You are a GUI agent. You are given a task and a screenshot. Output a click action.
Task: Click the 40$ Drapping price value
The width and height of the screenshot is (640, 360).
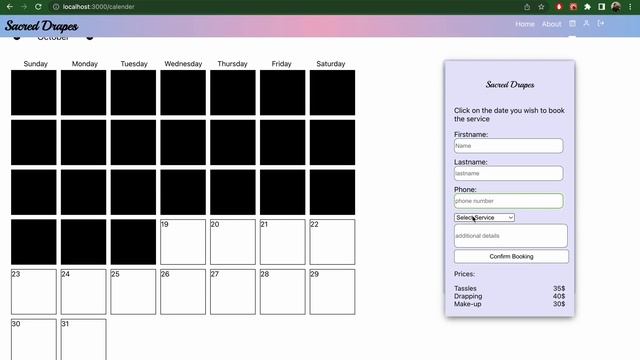pos(559,296)
